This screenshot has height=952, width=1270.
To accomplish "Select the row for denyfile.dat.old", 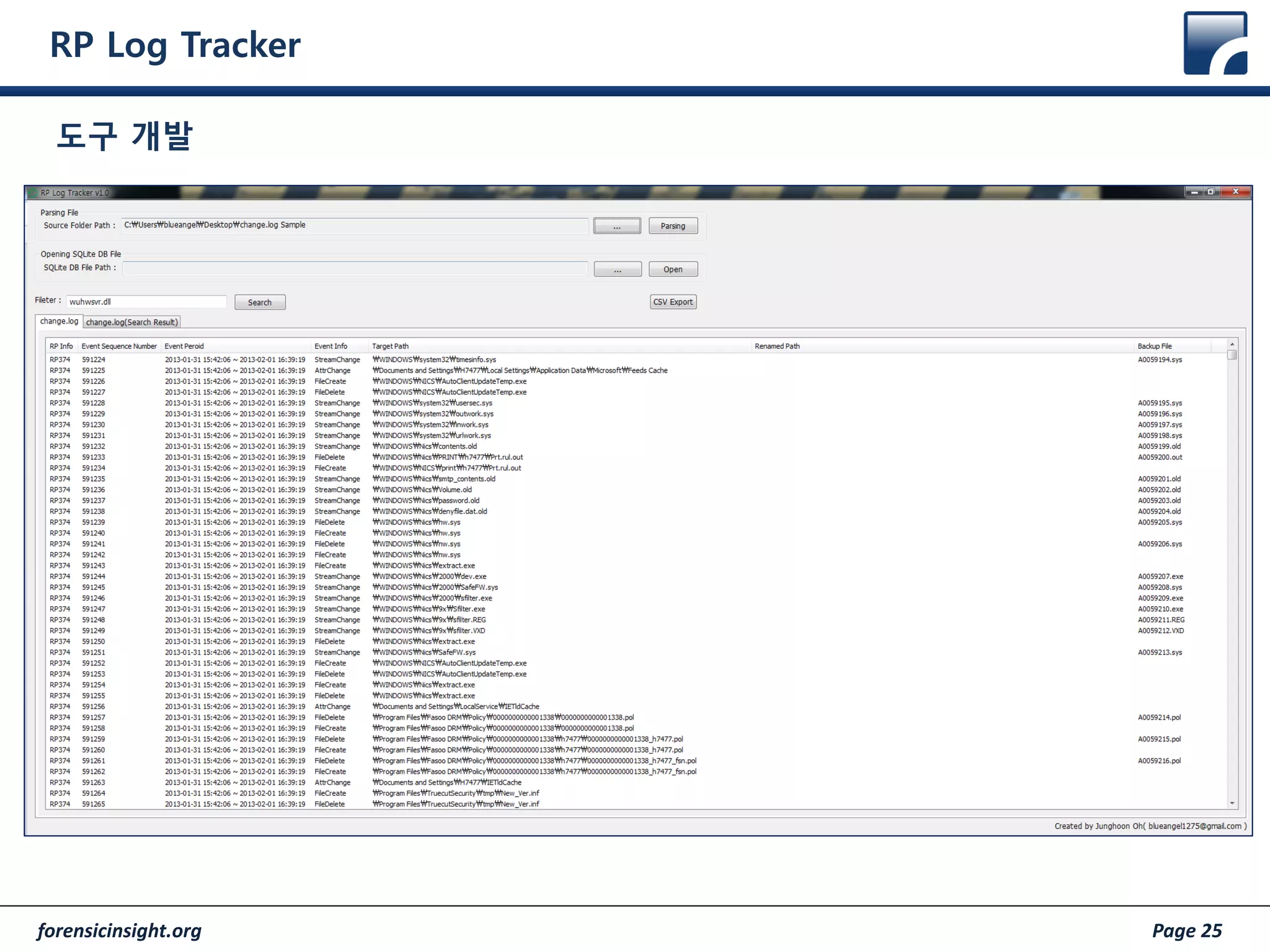I will coord(636,511).
